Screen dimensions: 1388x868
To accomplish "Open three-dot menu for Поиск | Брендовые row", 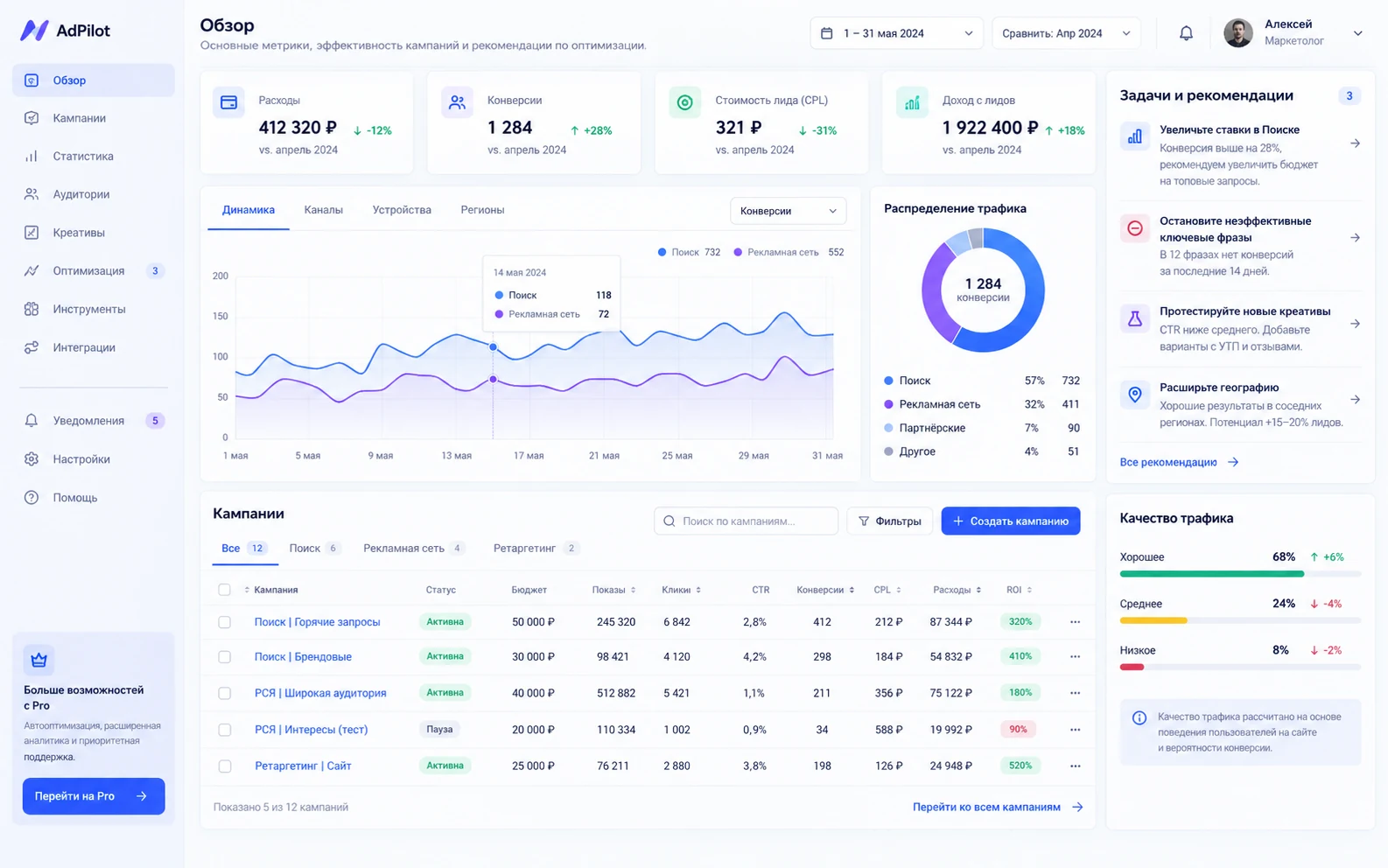I will 1075,656.
